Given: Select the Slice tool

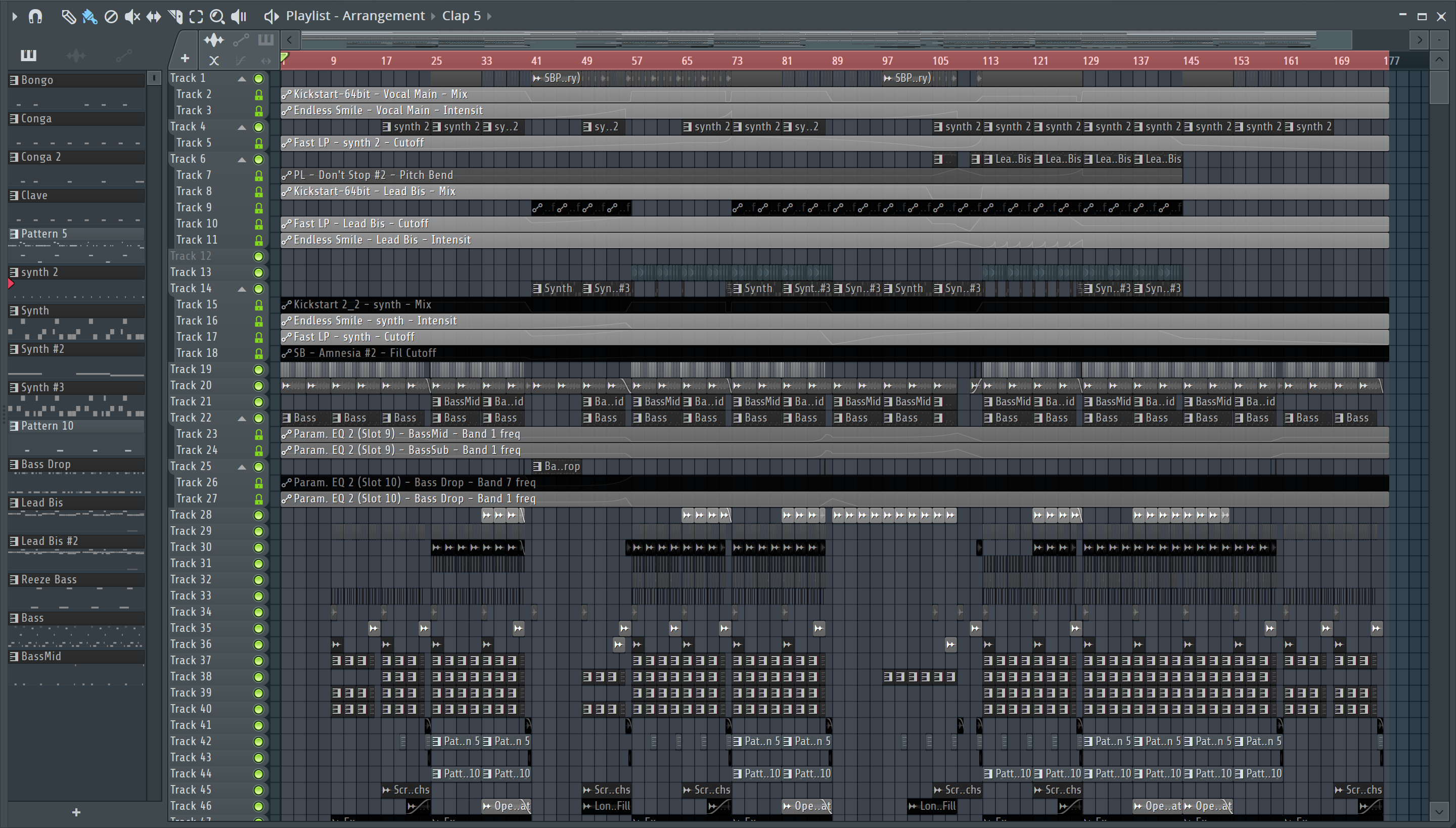Looking at the screenshot, I should point(175,17).
